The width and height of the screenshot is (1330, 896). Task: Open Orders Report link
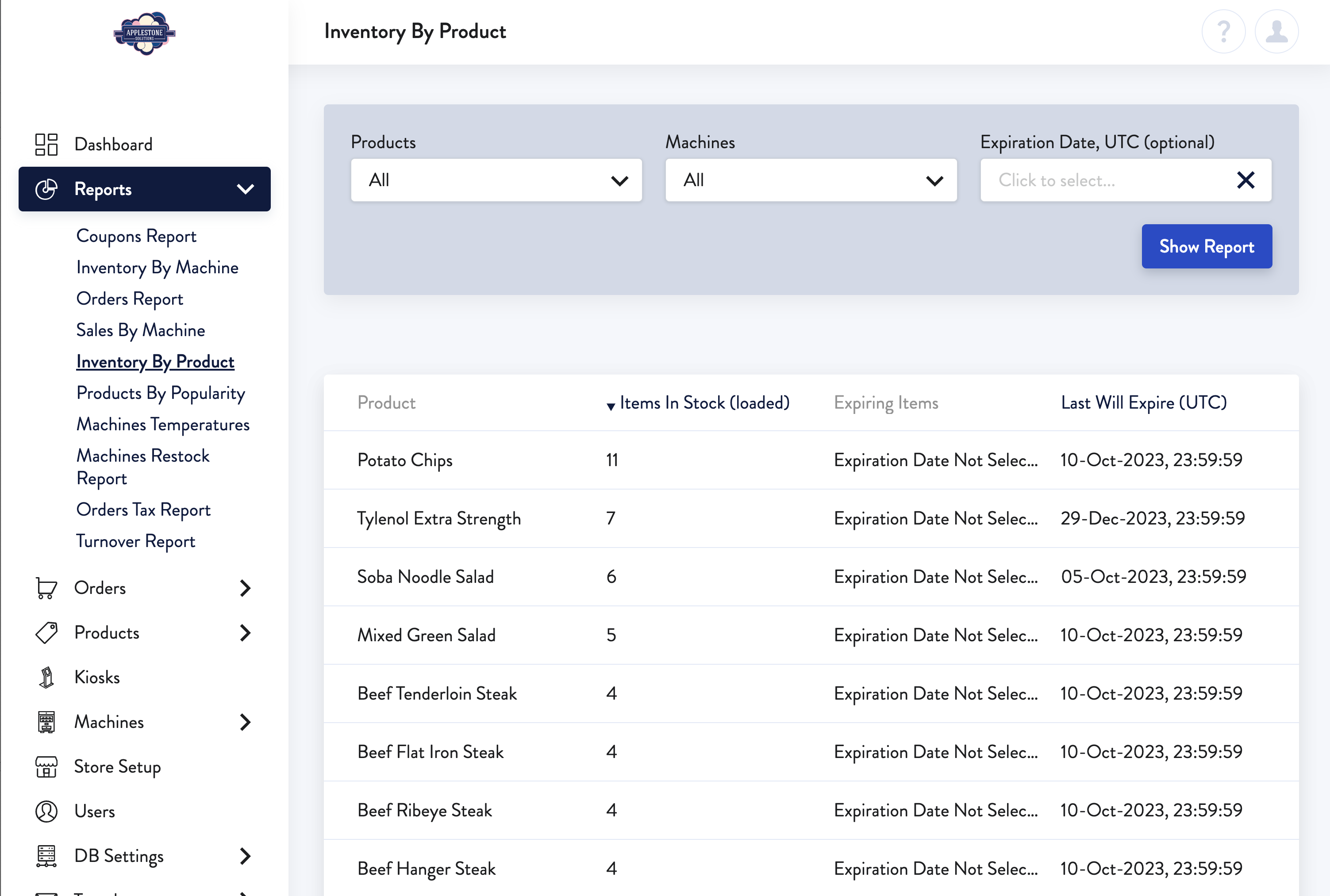point(130,299)
